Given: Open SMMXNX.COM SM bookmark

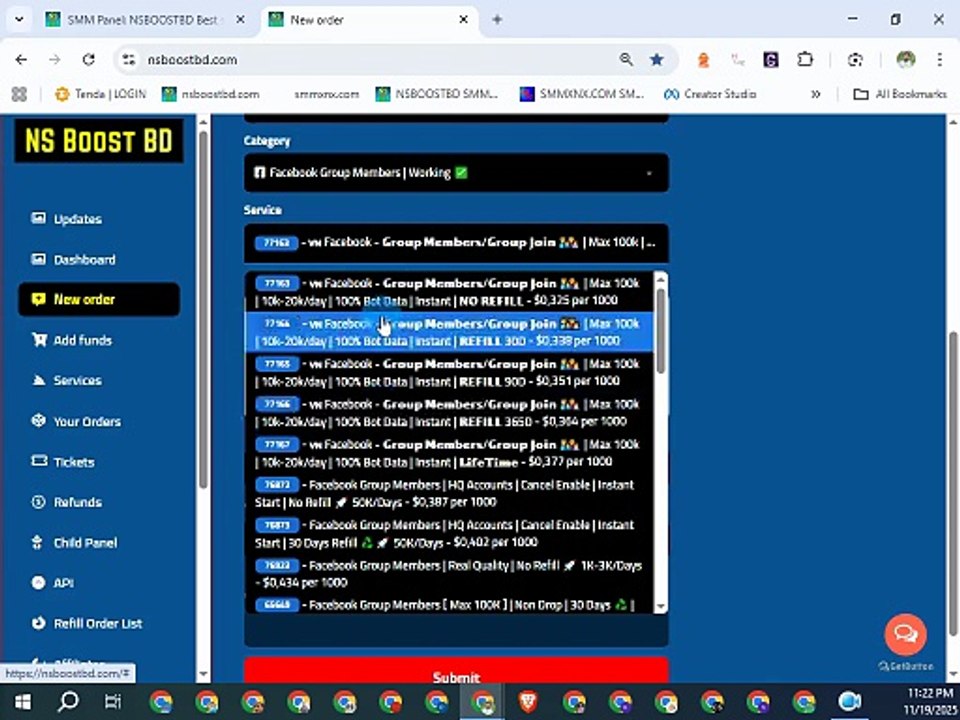Looking at the screenshot, I should tap(582, 94).
